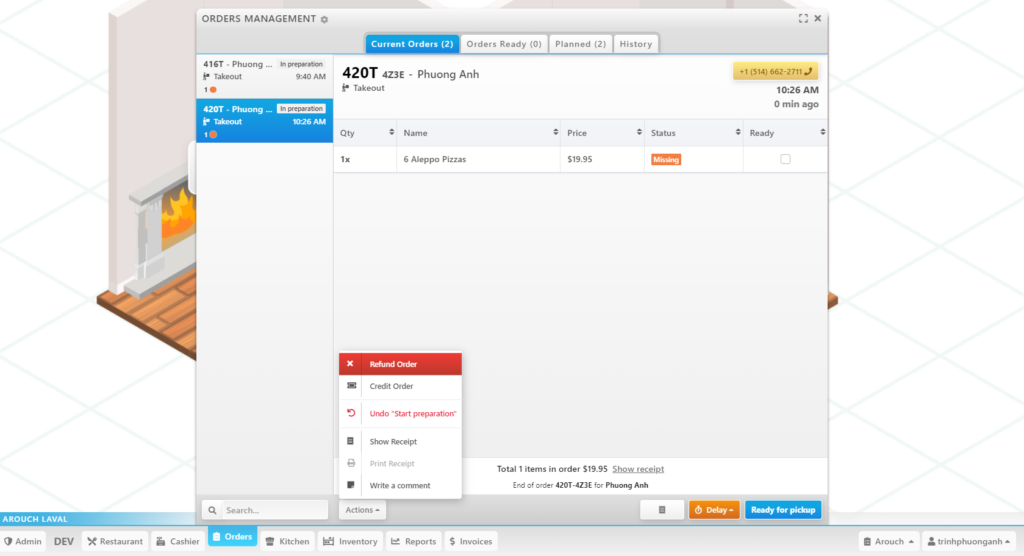Collapse the Actions dropdown menu

[362, 510]
